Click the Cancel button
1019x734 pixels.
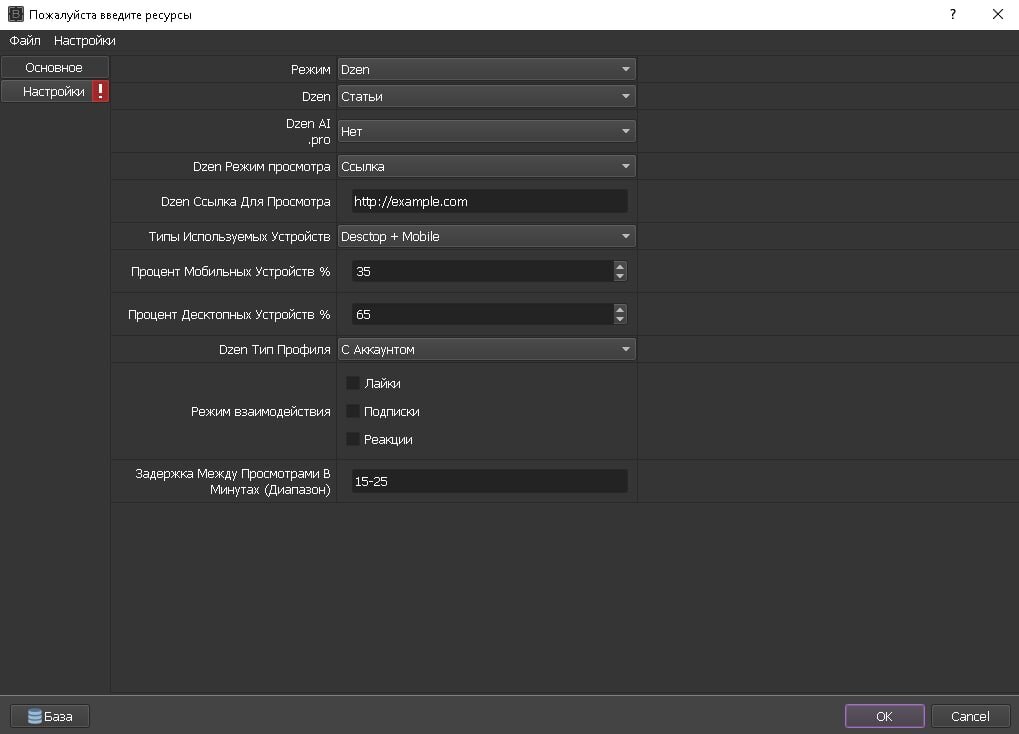click(970, 716)
